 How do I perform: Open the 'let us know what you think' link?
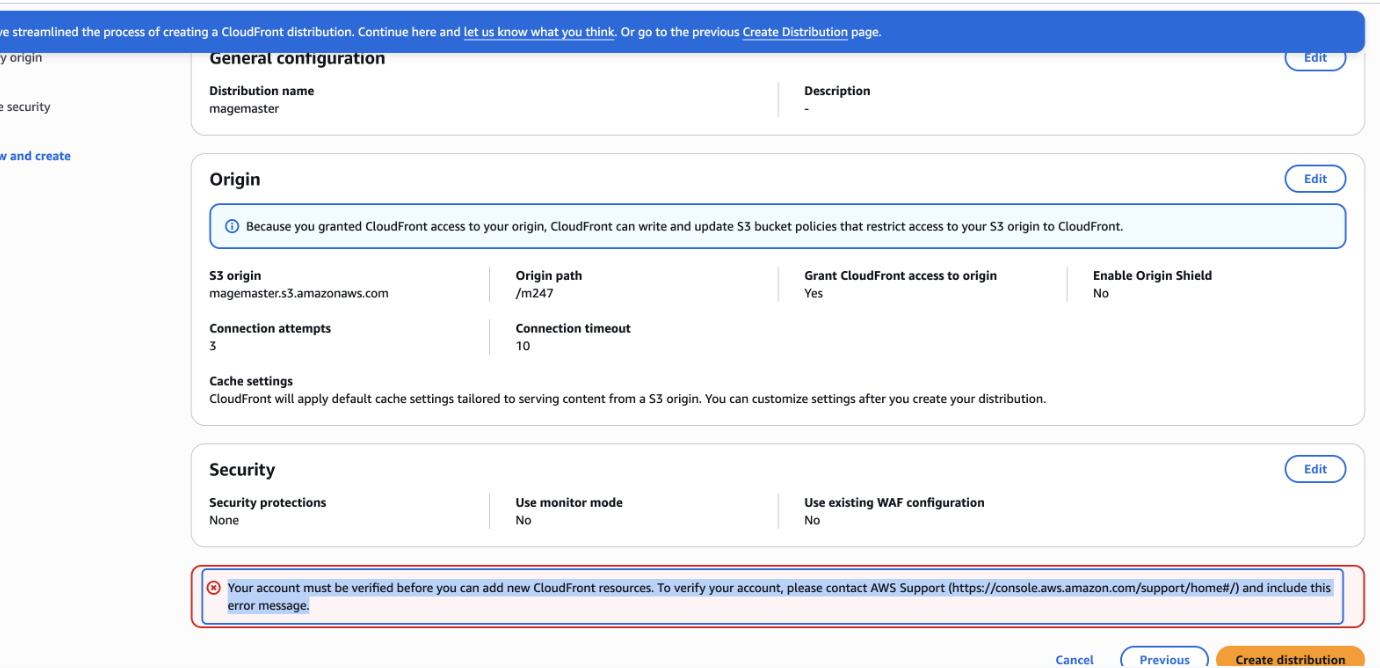pos(539,32)
